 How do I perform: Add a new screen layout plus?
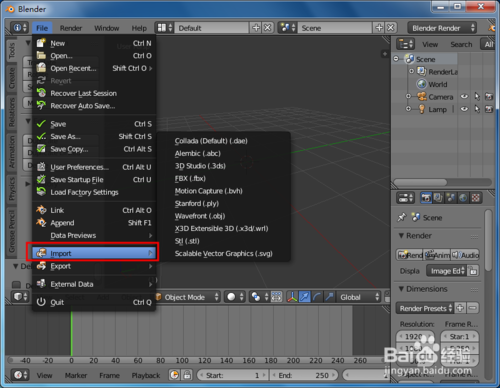coord(256,28)
